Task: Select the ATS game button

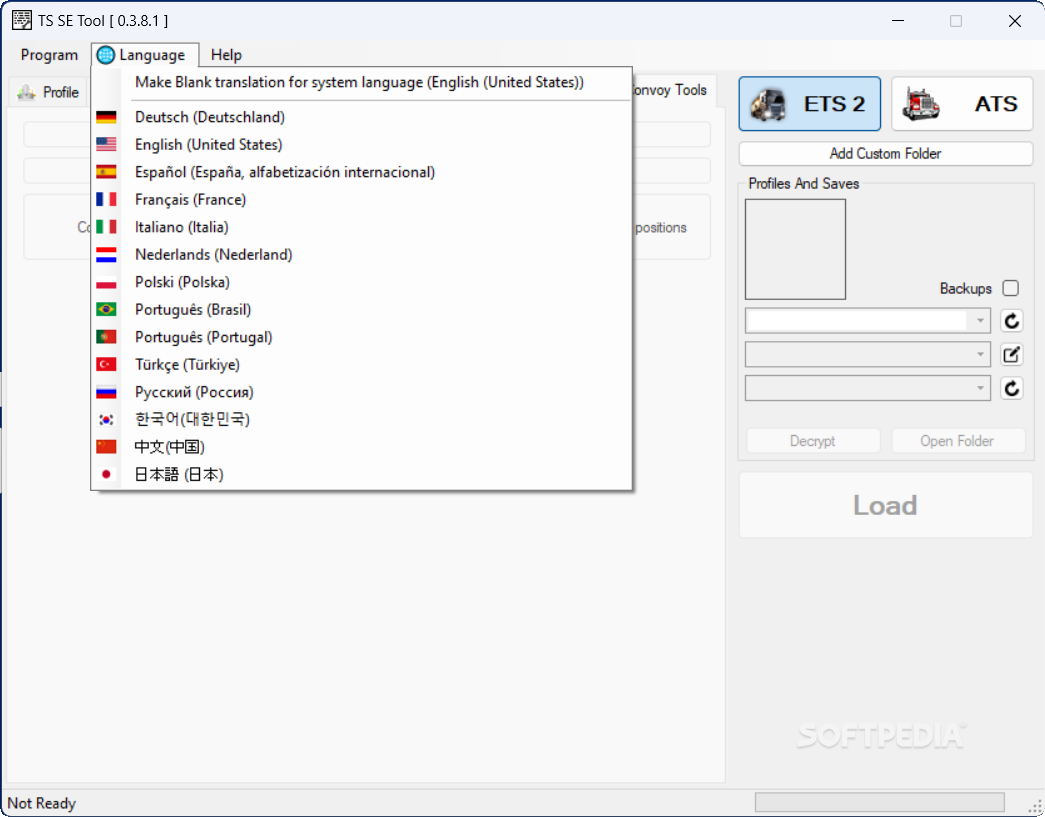Action: coord(962,103)
